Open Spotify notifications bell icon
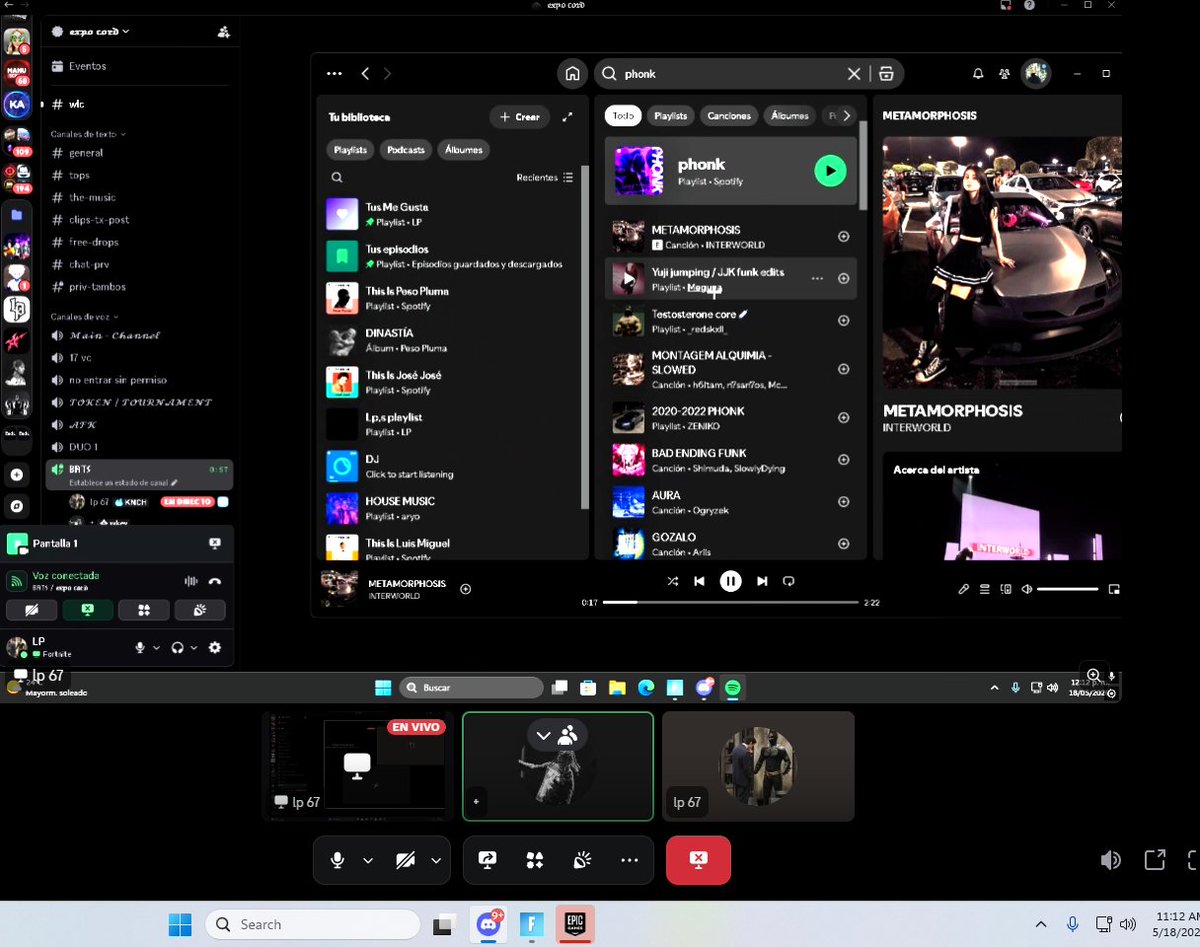Screen dimensions: 1200x947 (x=978, y=74)
